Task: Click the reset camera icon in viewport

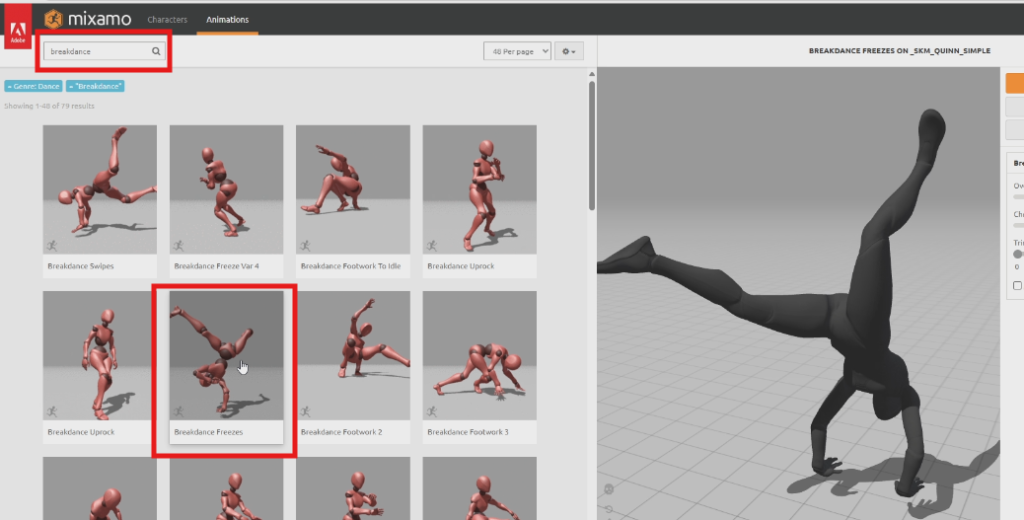Action: pyautogui.click(x=609, y=508)
